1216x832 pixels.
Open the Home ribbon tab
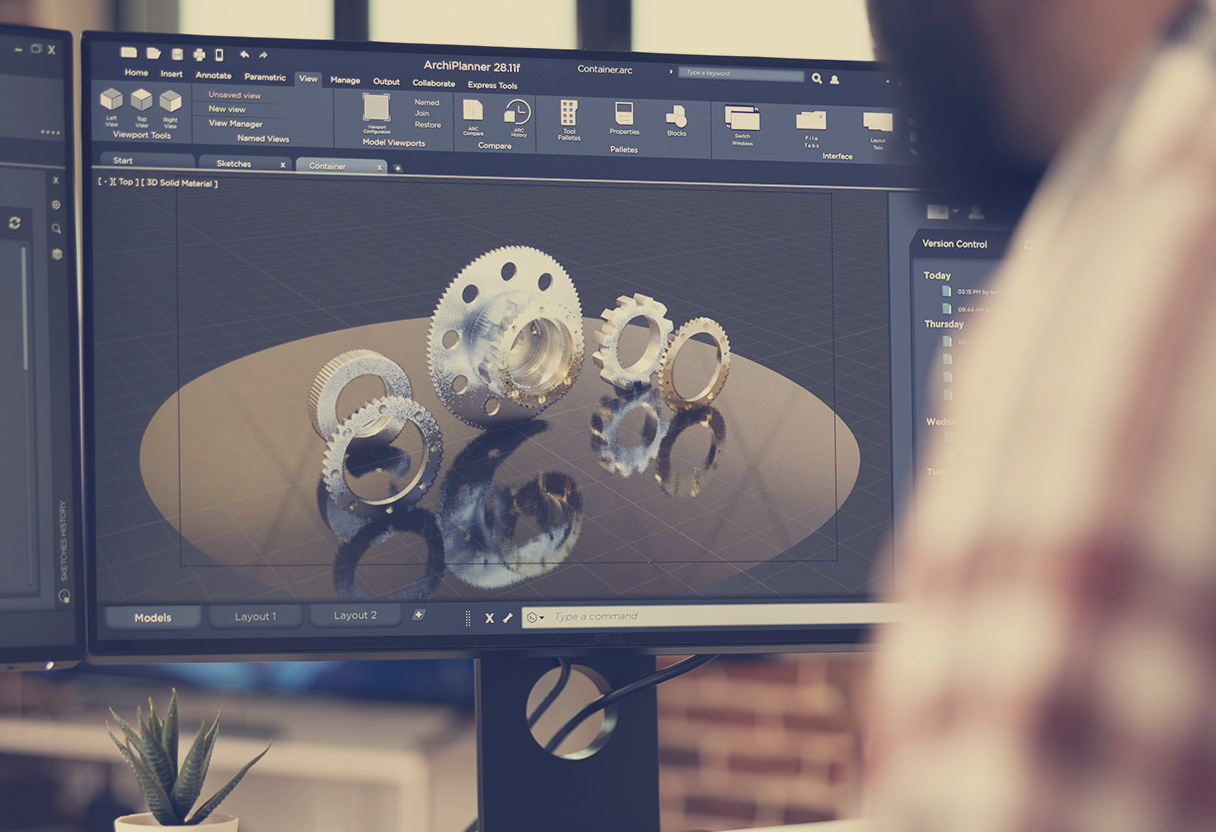click(x=136, y=73)
